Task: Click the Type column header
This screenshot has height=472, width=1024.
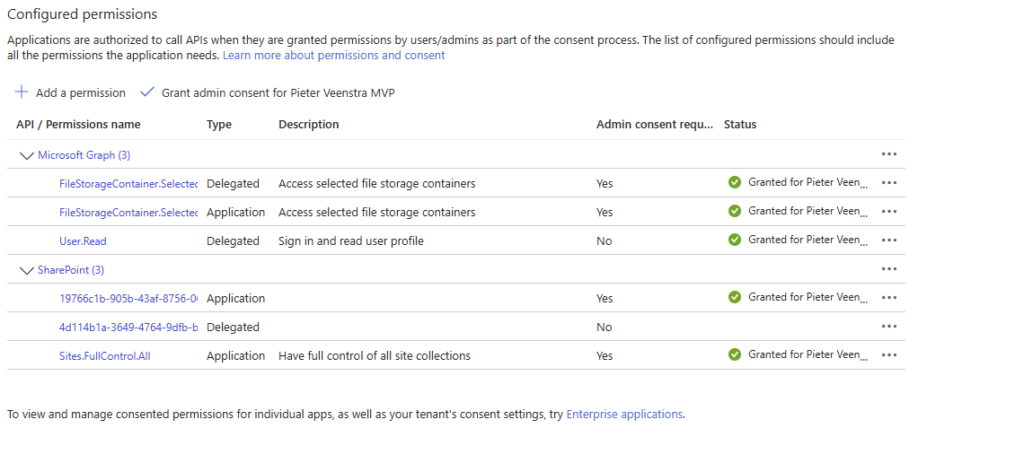Action: click(219, 125)
